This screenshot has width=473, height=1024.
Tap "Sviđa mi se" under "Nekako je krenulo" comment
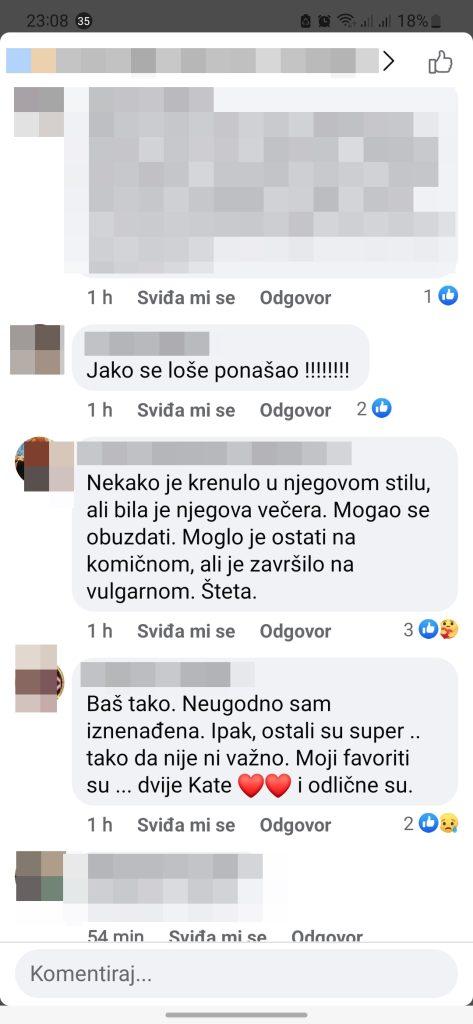click(x=186, y=631)
